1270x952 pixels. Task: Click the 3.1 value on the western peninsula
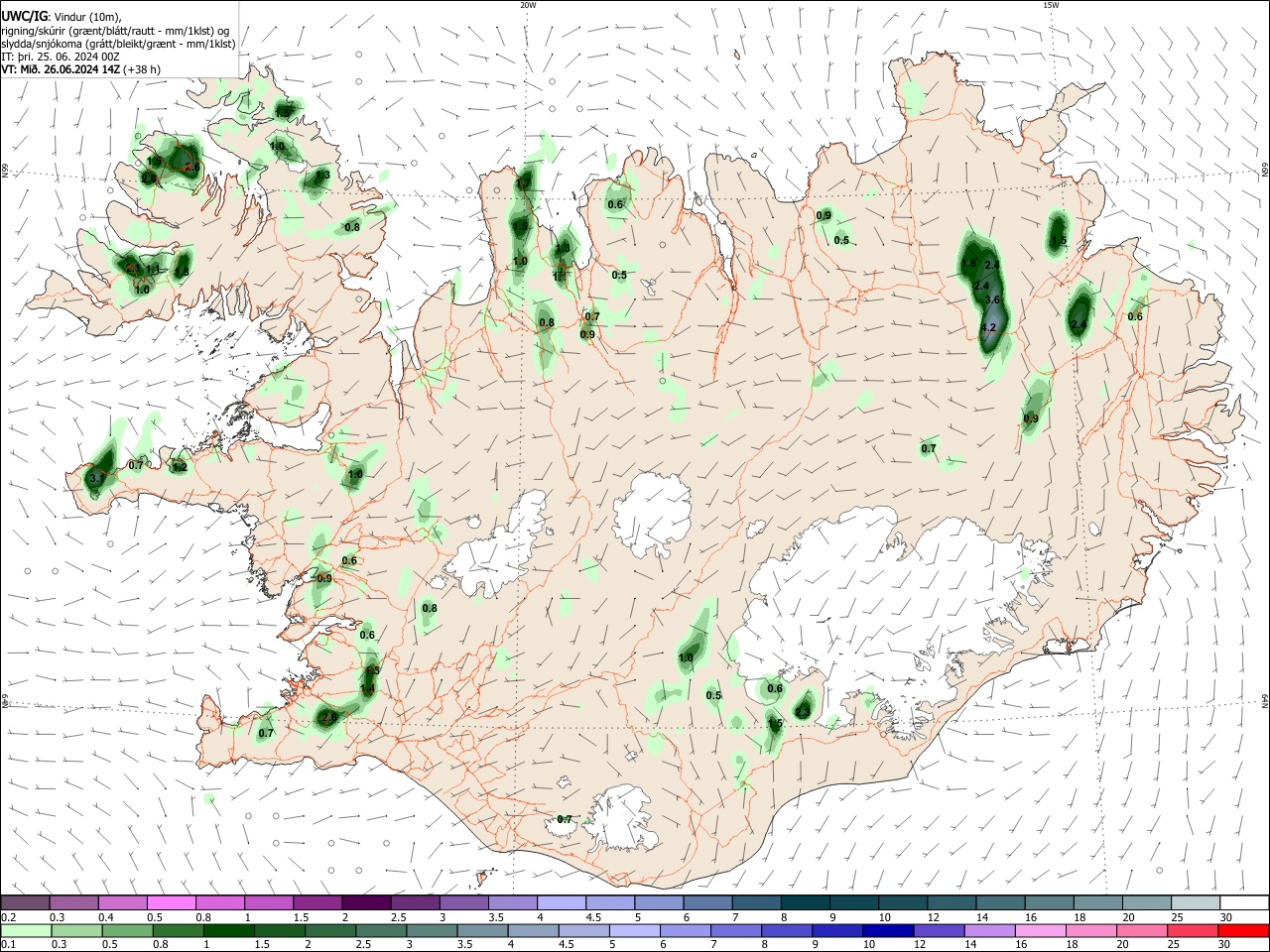click(96, 478)
